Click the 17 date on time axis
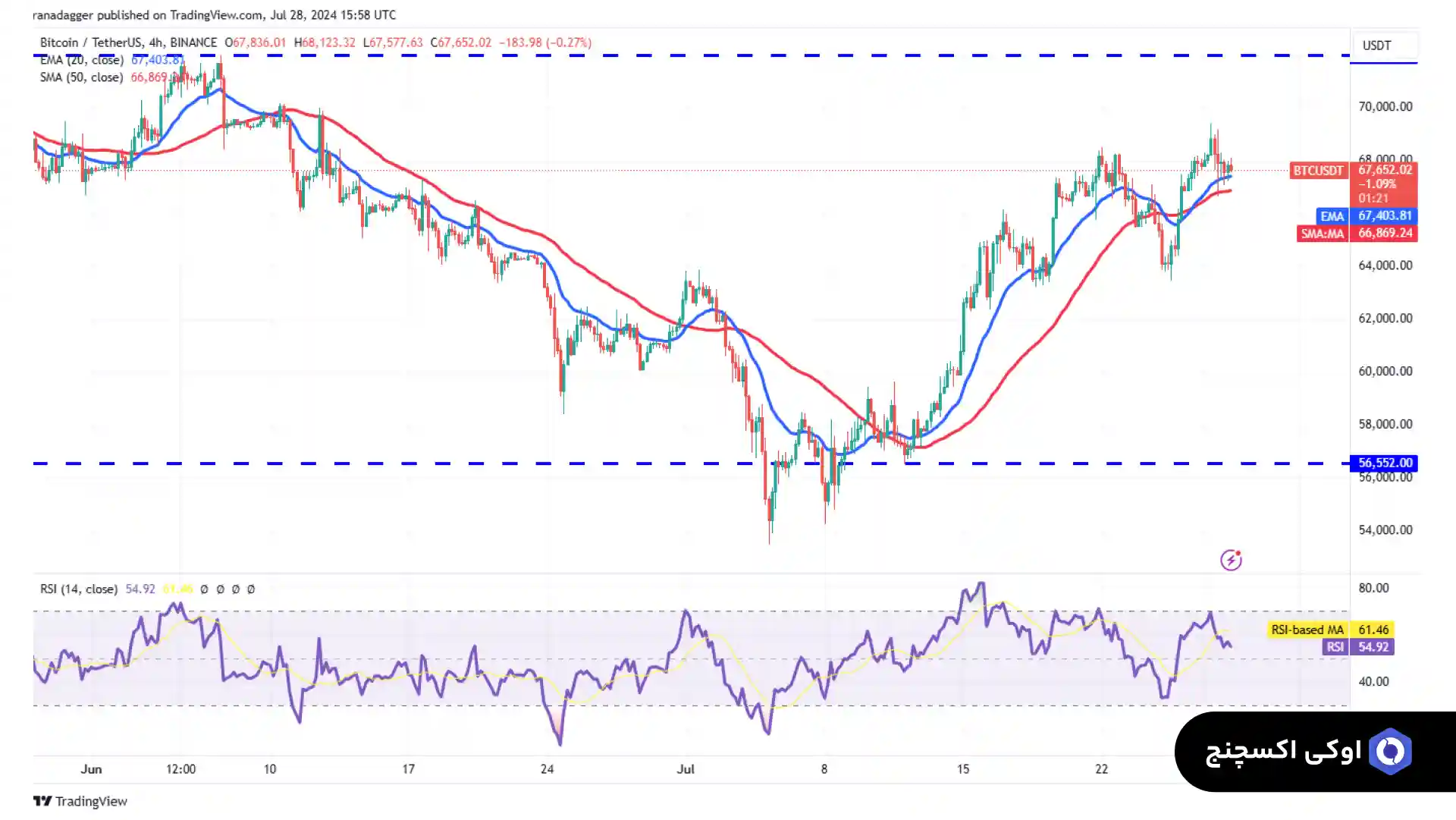Image resolution: width=1456 pixels, height=820 pixels. 408,769
